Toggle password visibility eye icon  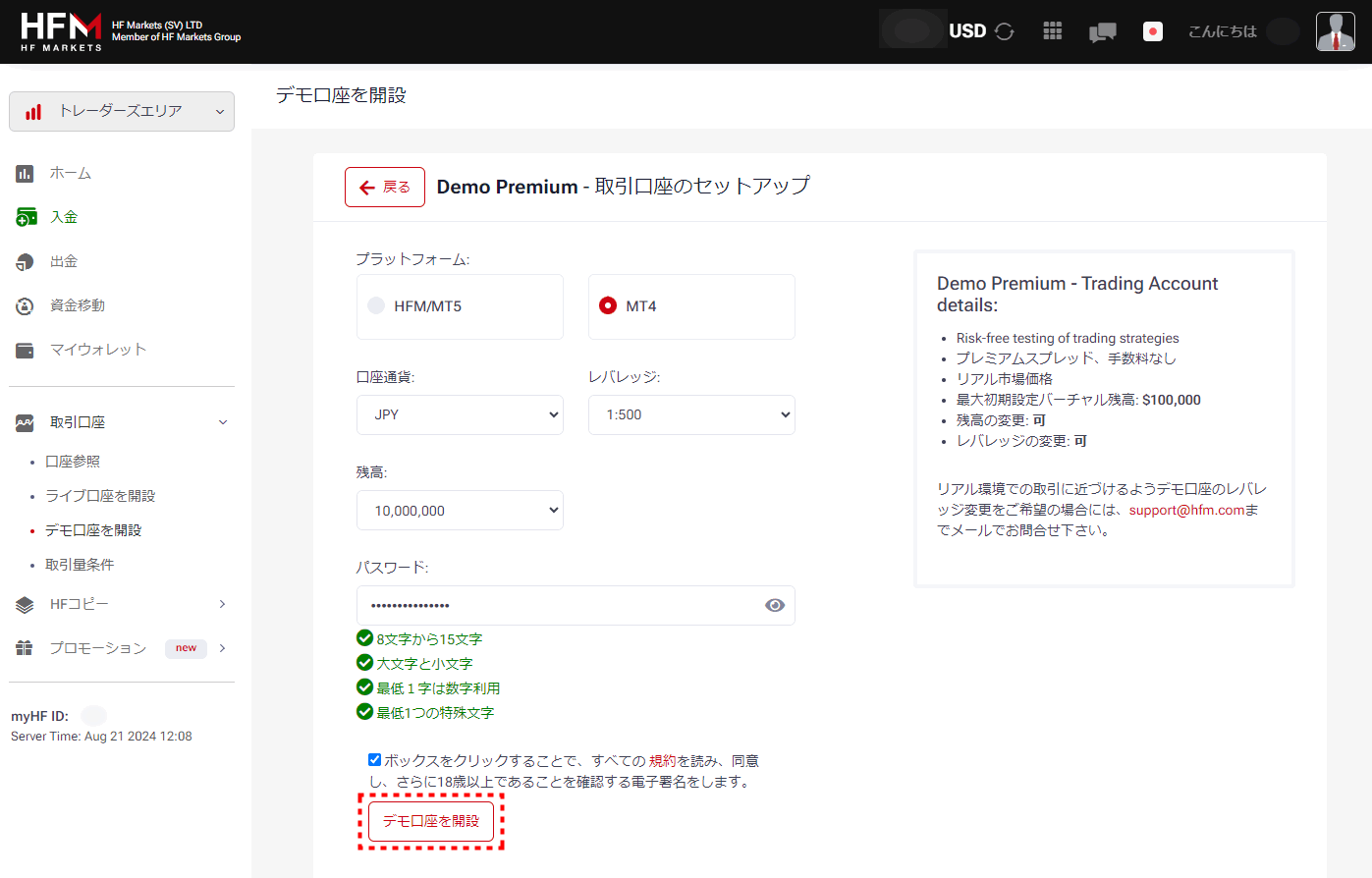click(775, 605)
